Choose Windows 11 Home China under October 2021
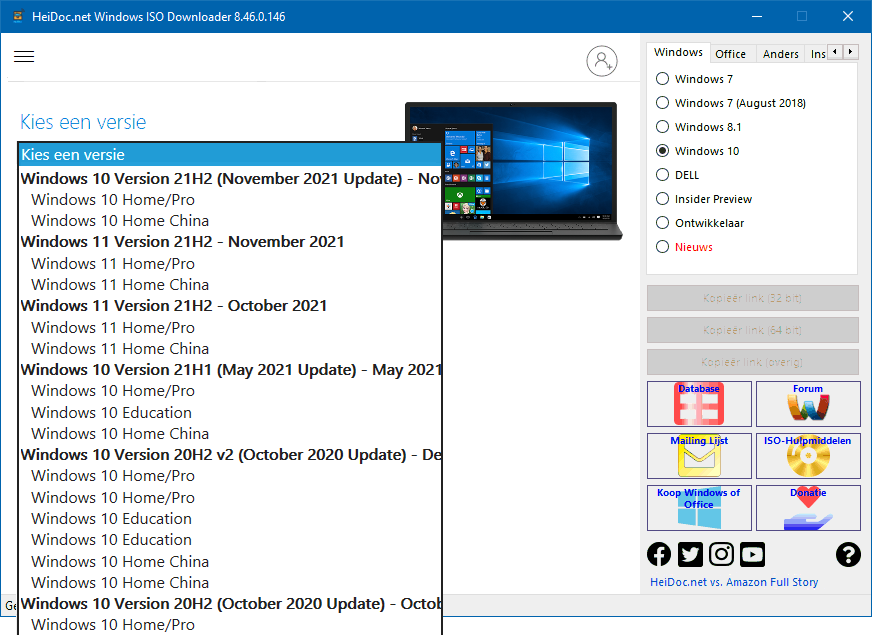This screenshot has height=635, width=872. pyautogui.click(x=230, y=349)
